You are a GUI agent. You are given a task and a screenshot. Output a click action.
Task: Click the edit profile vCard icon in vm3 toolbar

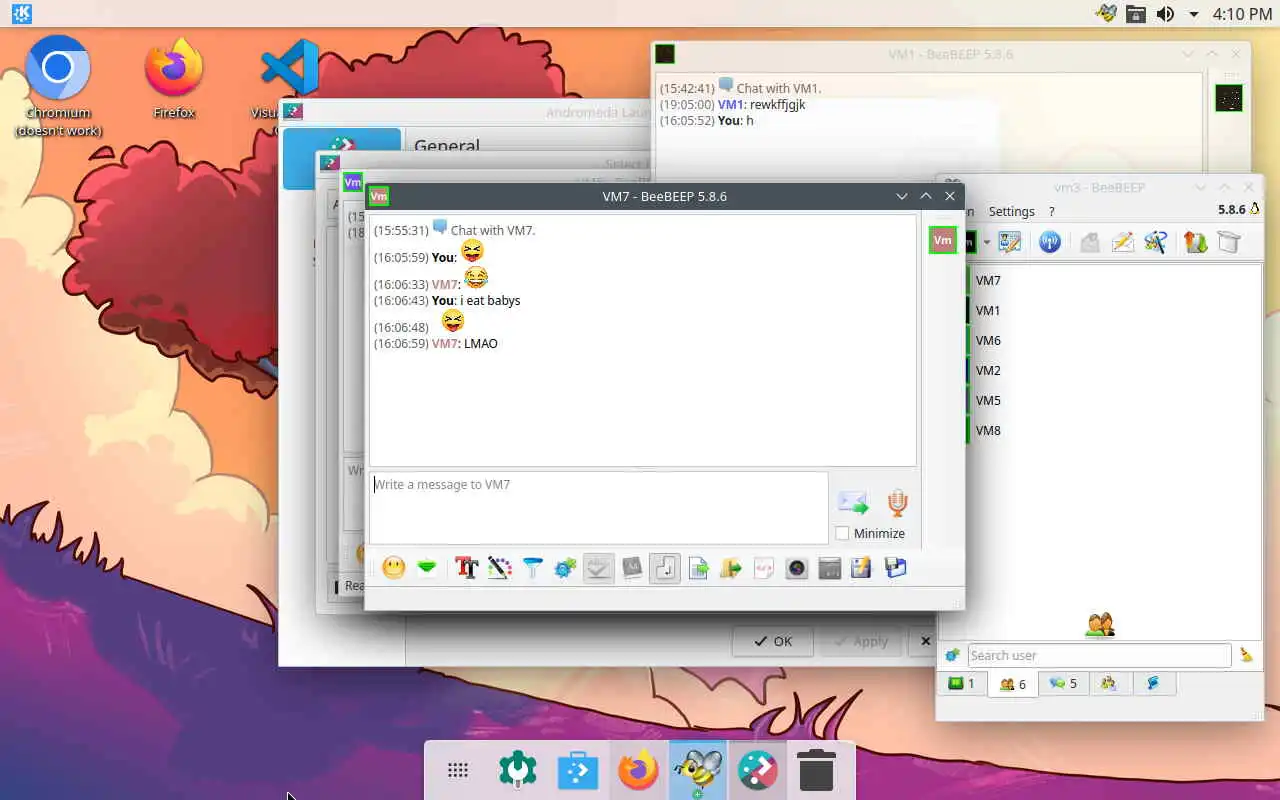pyautogui.click(x=1010, y=242)
